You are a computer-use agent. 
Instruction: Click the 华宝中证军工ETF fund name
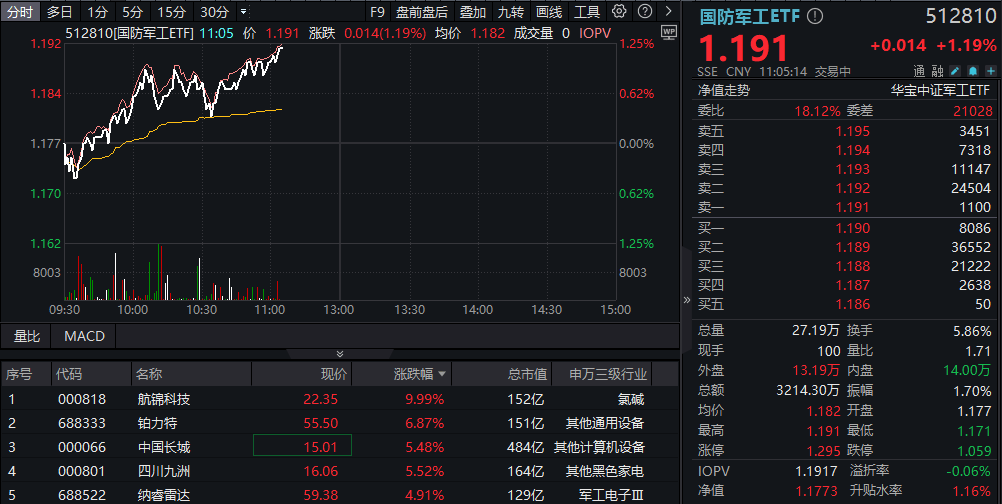(x=940, y=90)
